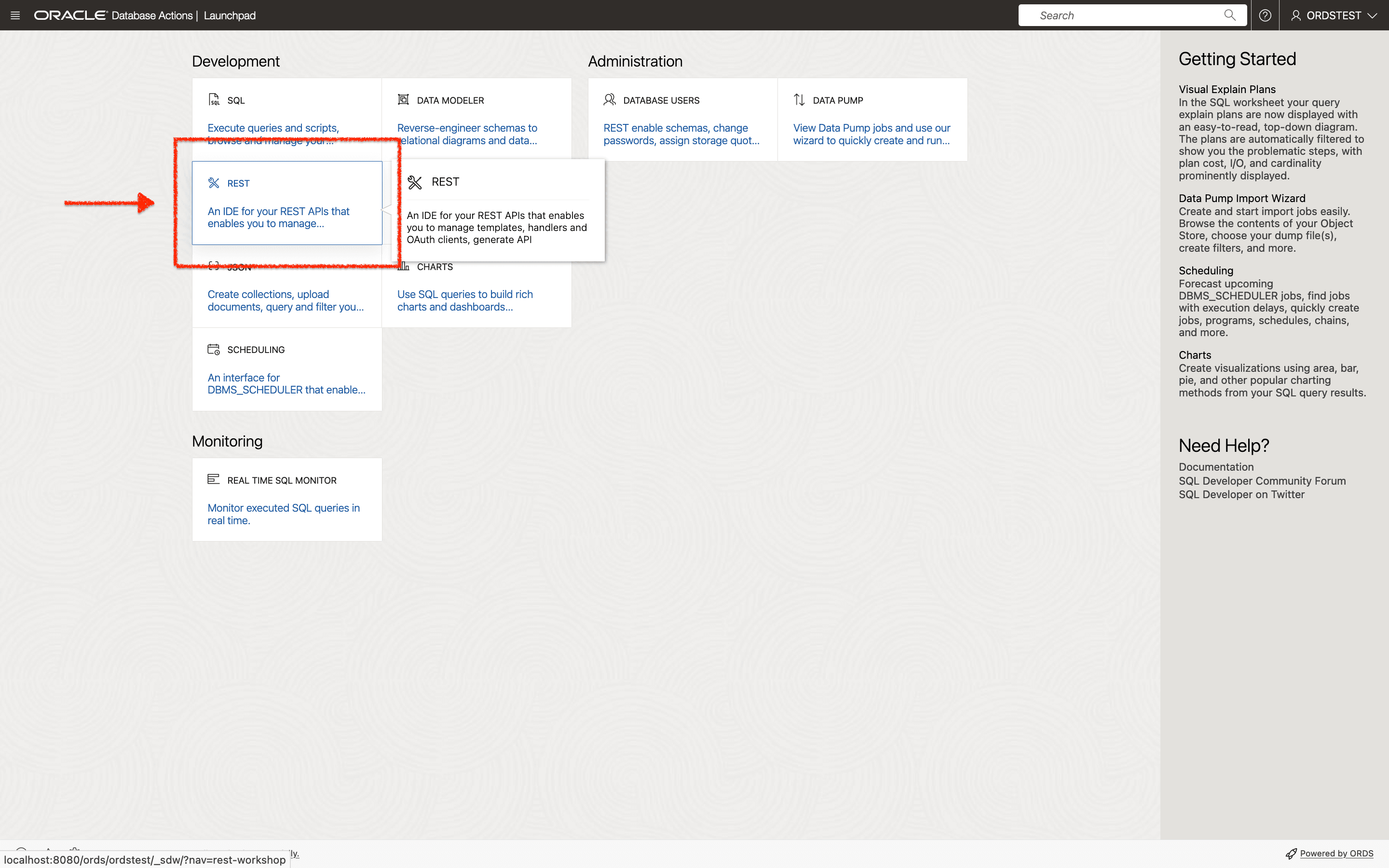
Task: Click the Launchpad breadcrumb title
Action: pyautogui.click(x=230, y=15)
